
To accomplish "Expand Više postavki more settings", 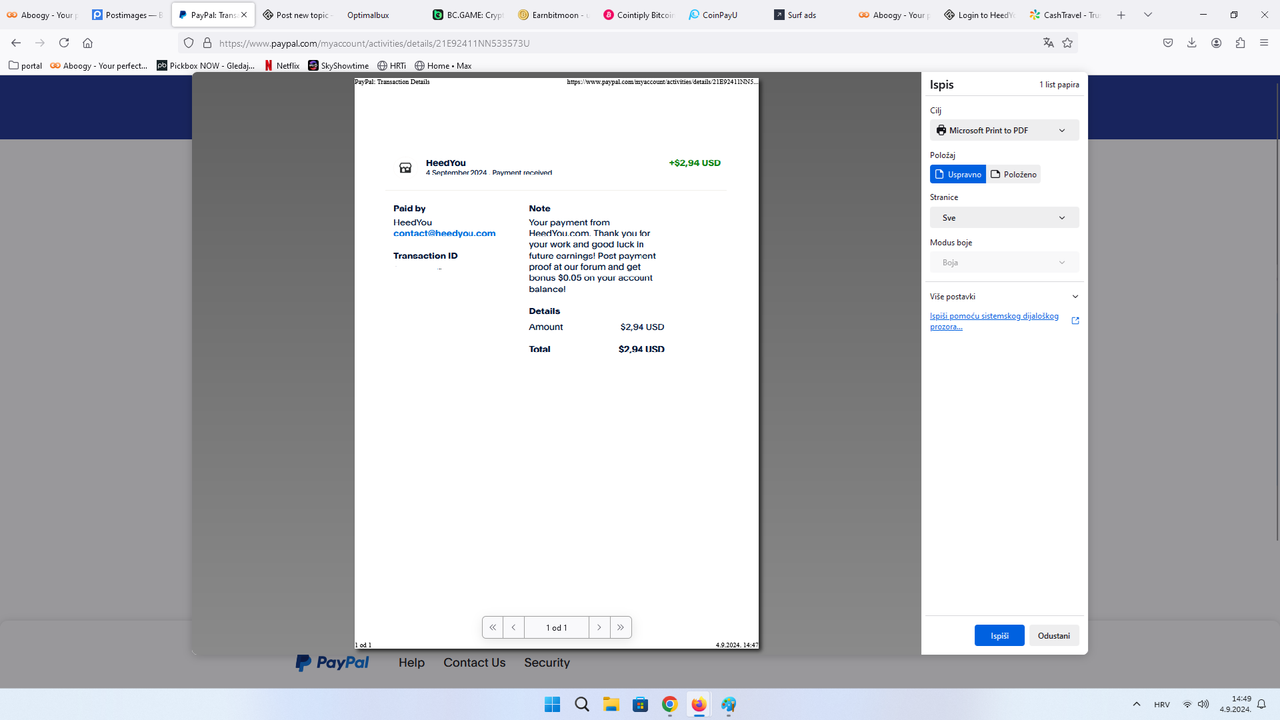I will click(1004, 296).
